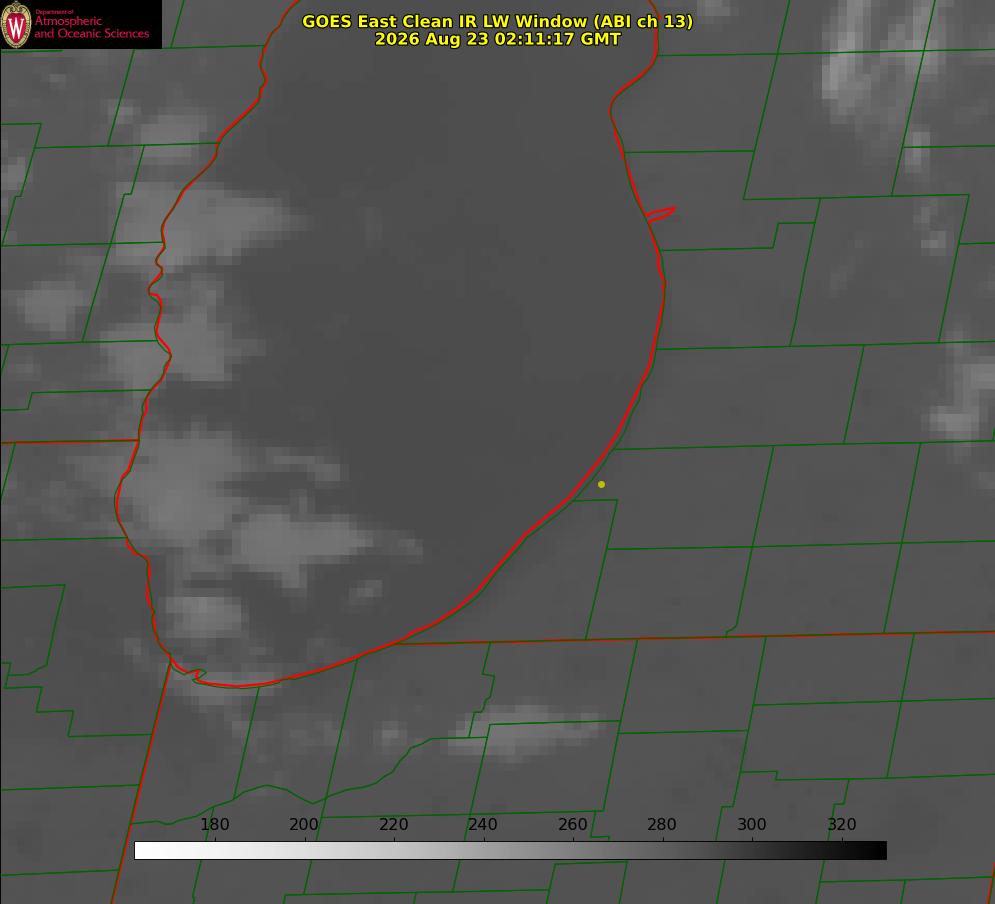Click the 260 colorbar tick label
The width and height of the screenshot is (995, 904).
tap(572, 824)
